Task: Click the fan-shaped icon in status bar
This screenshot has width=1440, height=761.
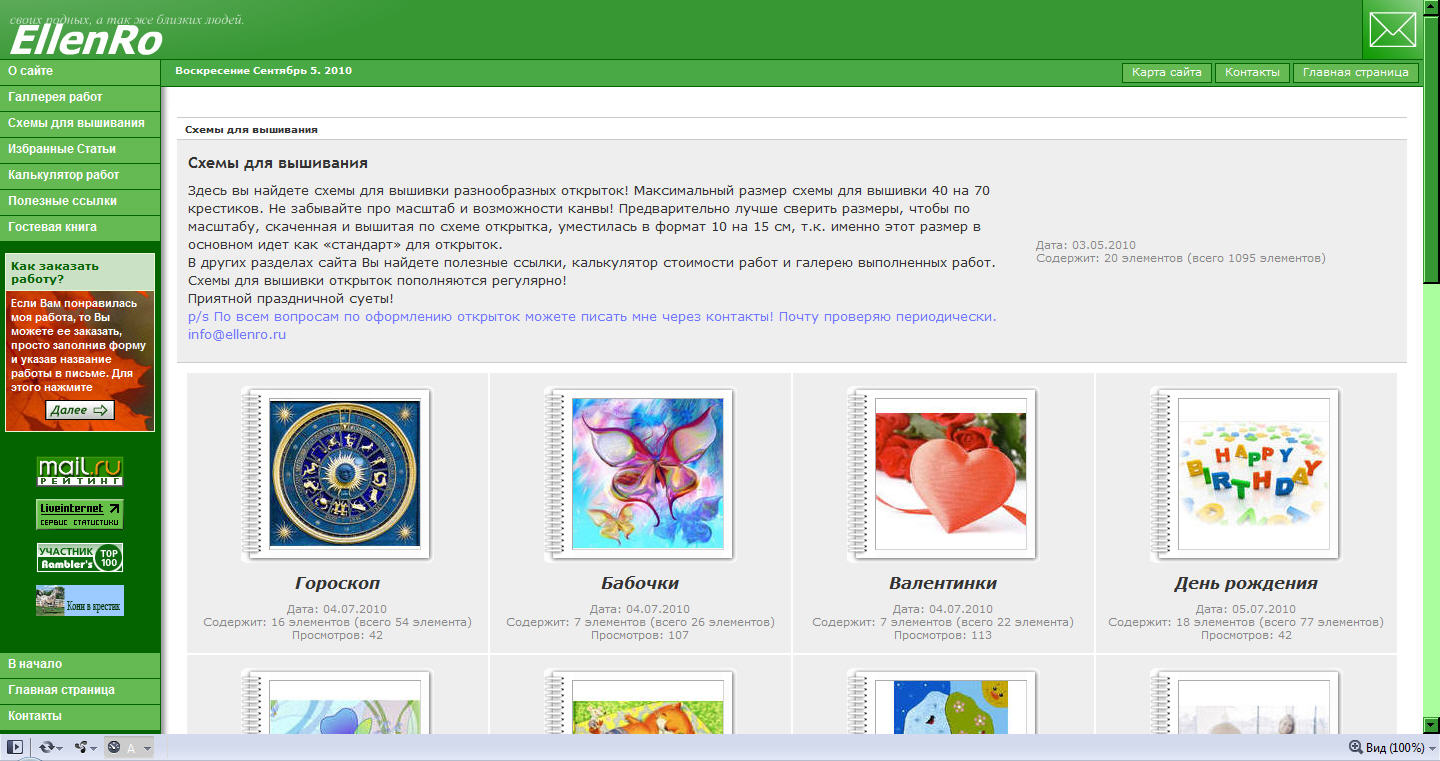Action: click(82, 747)
